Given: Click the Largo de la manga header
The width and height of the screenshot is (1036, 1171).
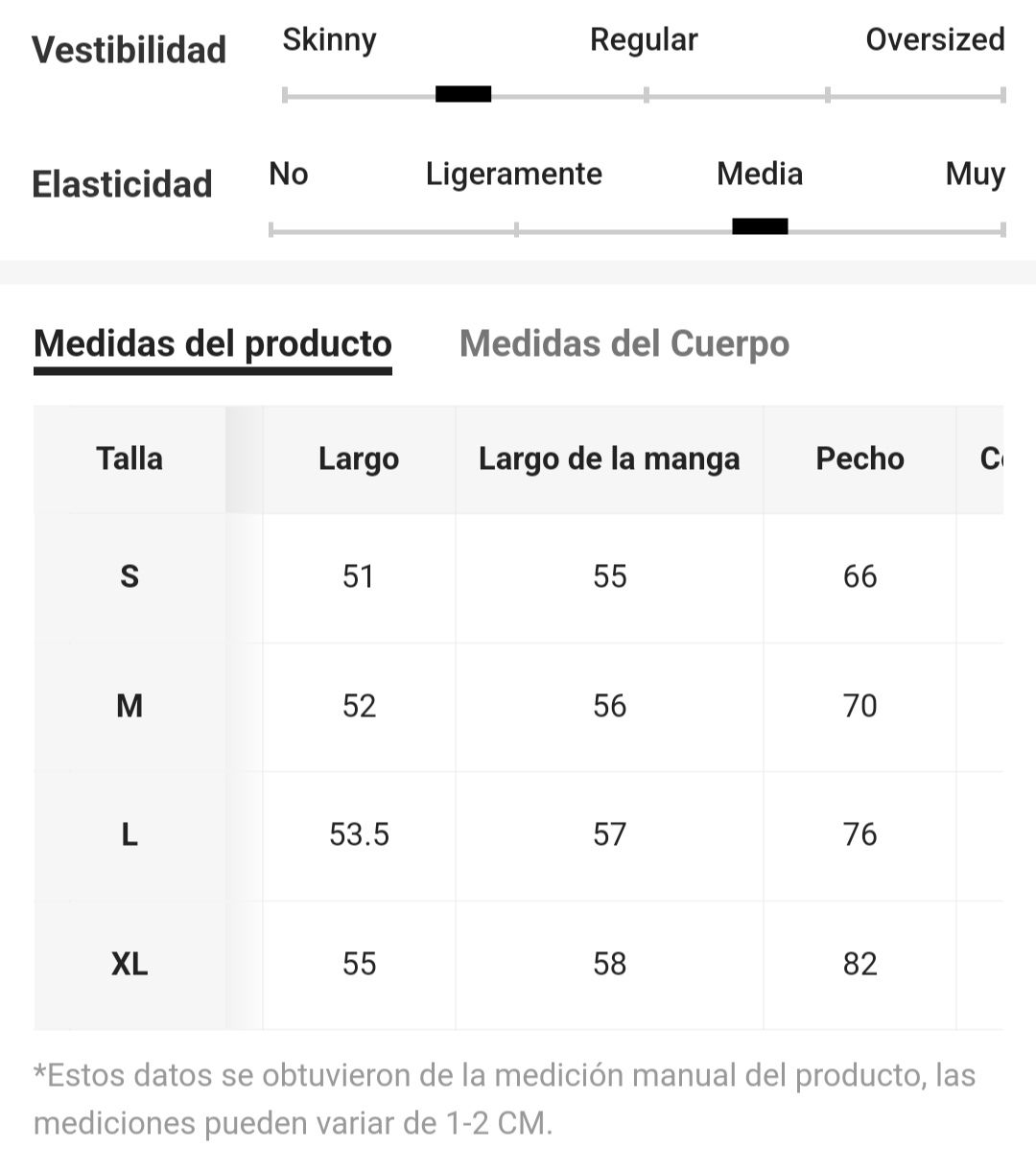Looking at the screenshot, I should tap(609, 458).
